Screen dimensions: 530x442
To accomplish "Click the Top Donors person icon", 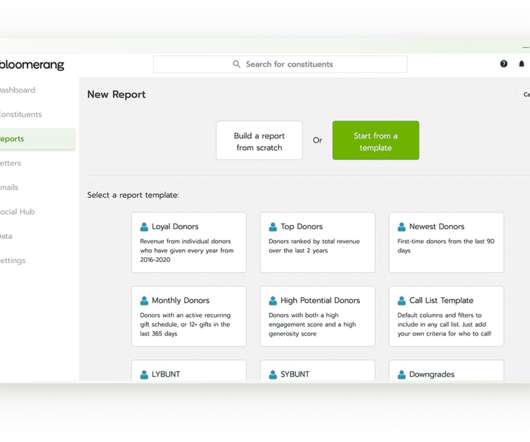I will pyautogui.click(x=273, y=227).
